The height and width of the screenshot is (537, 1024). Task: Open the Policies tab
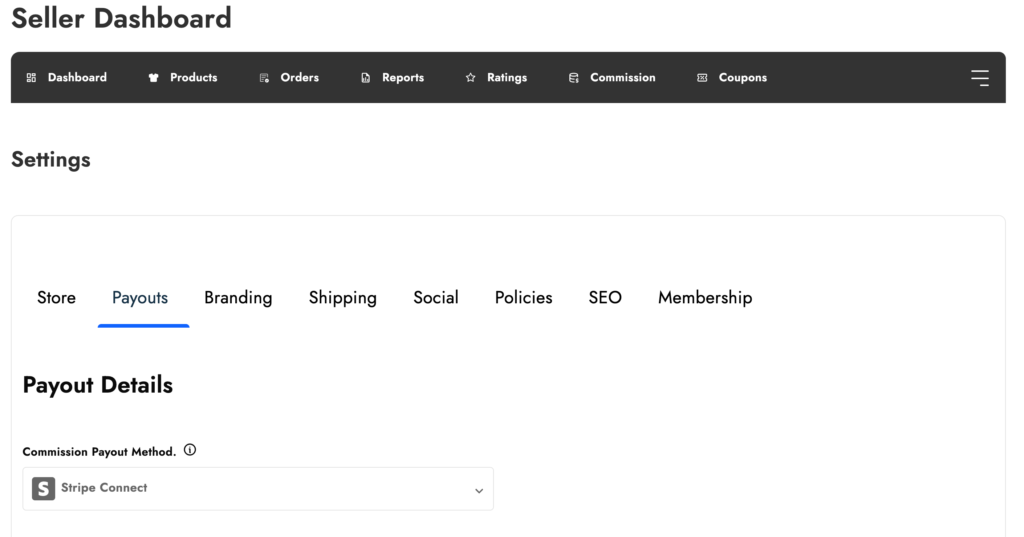524,298
